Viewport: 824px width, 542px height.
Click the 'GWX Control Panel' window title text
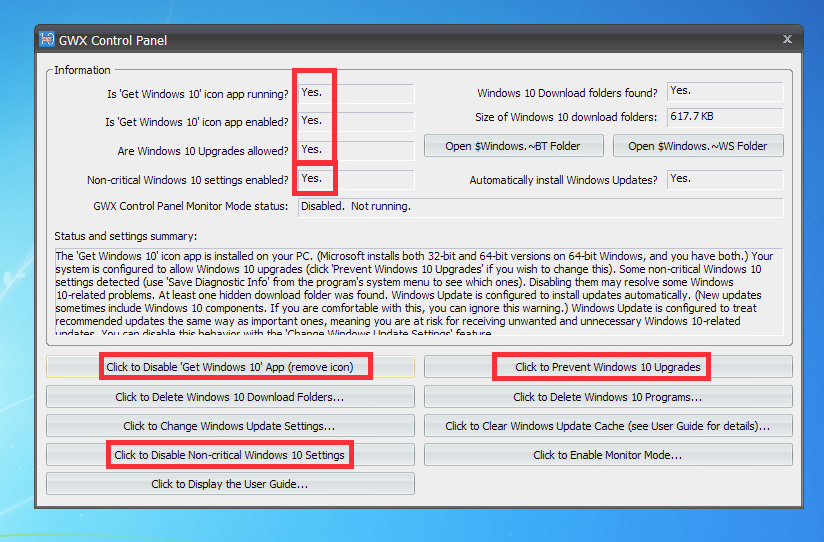pos(113,40)
